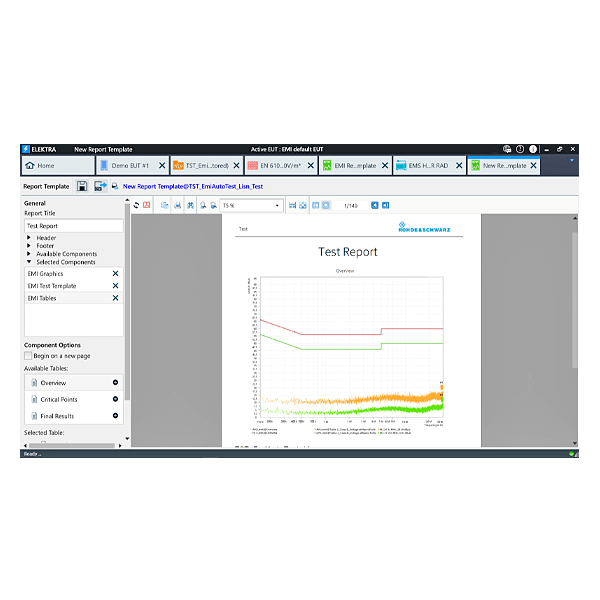
Task: Enable Begin on a new page
Action: click(28, 355)
